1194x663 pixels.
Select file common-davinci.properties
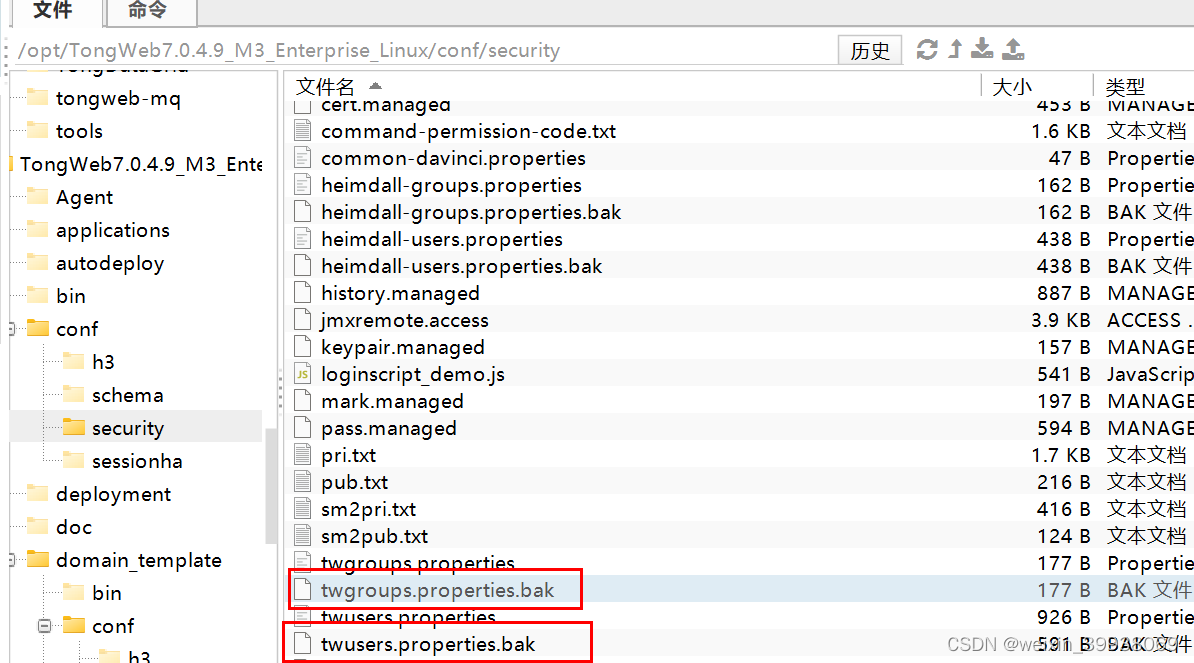point(453,158)
